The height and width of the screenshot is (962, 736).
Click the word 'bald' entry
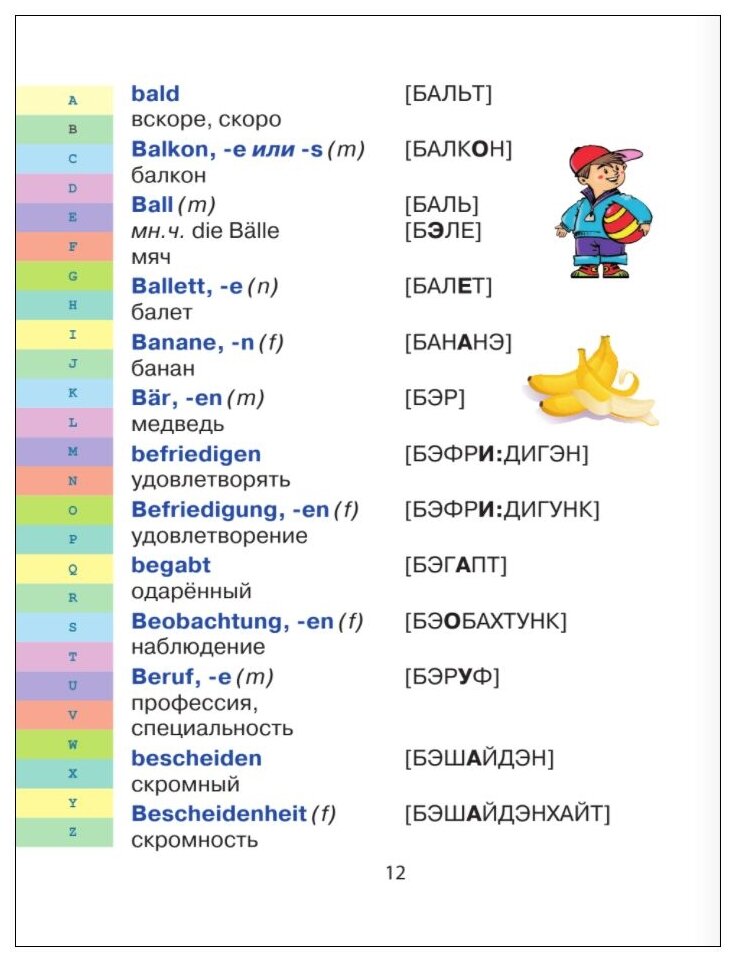coord(155,93)
